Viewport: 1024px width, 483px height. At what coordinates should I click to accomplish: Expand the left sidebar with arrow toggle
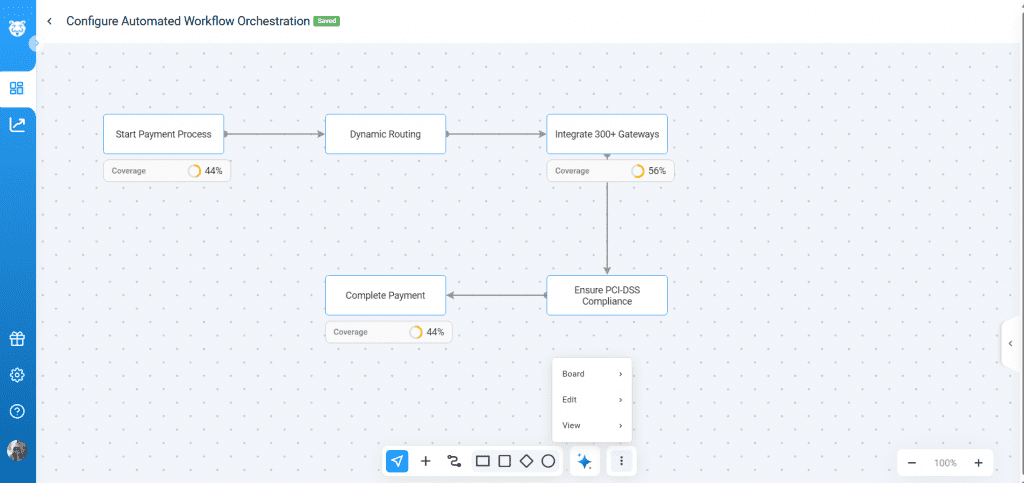click(34, 44)
